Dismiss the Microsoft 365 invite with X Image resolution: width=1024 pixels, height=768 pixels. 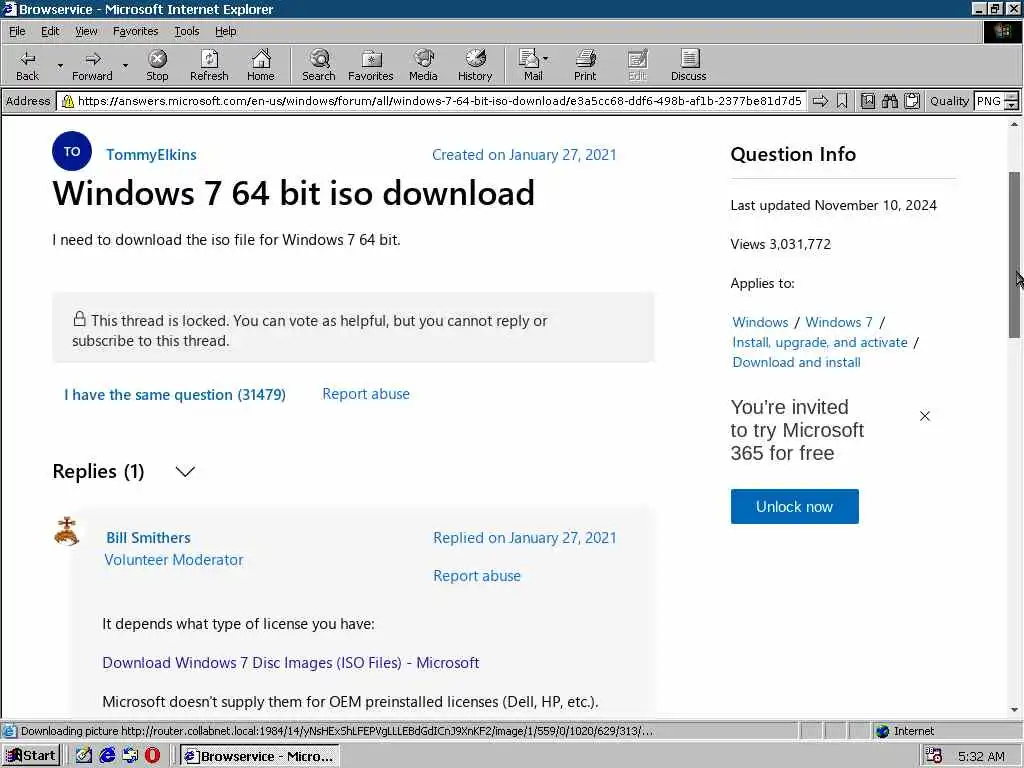(924, 416)
